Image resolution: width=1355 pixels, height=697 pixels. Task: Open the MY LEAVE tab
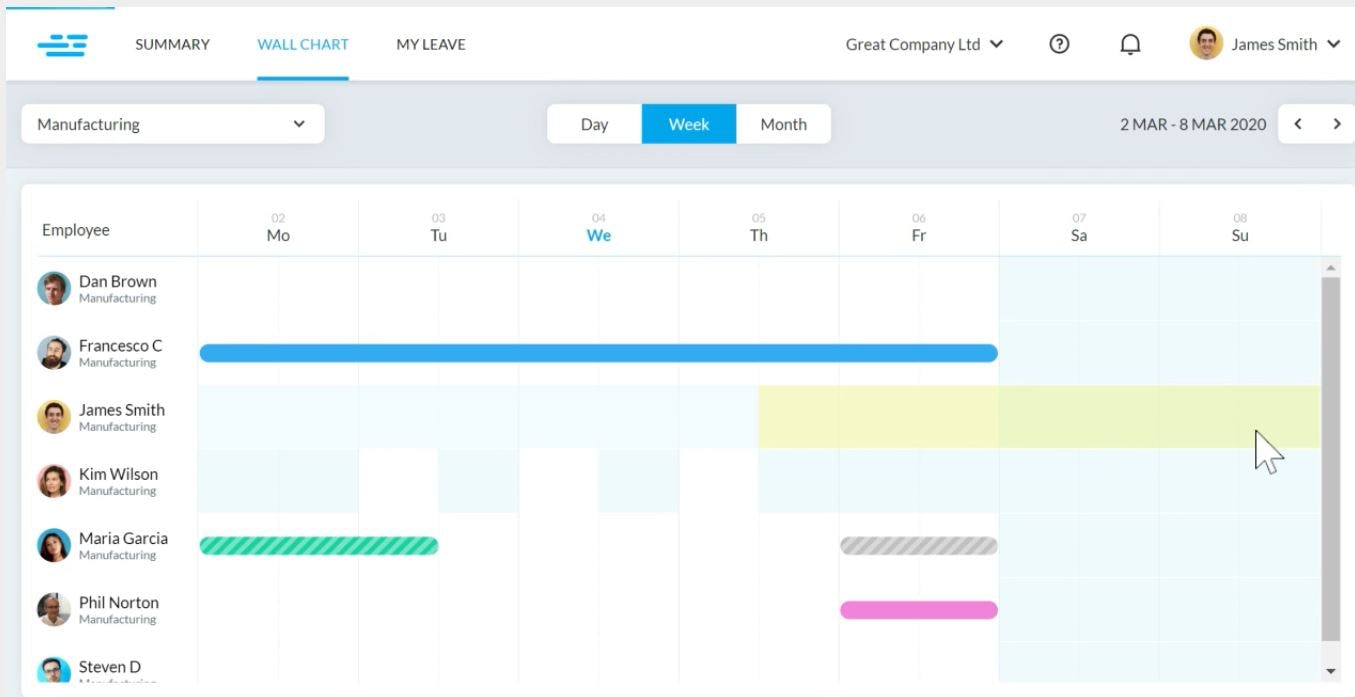coord(430,44)
